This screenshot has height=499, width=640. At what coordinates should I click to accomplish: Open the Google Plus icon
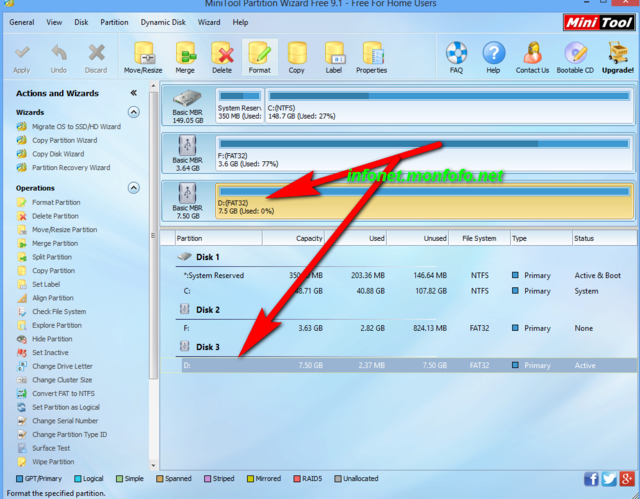click(x=627, y=479)
